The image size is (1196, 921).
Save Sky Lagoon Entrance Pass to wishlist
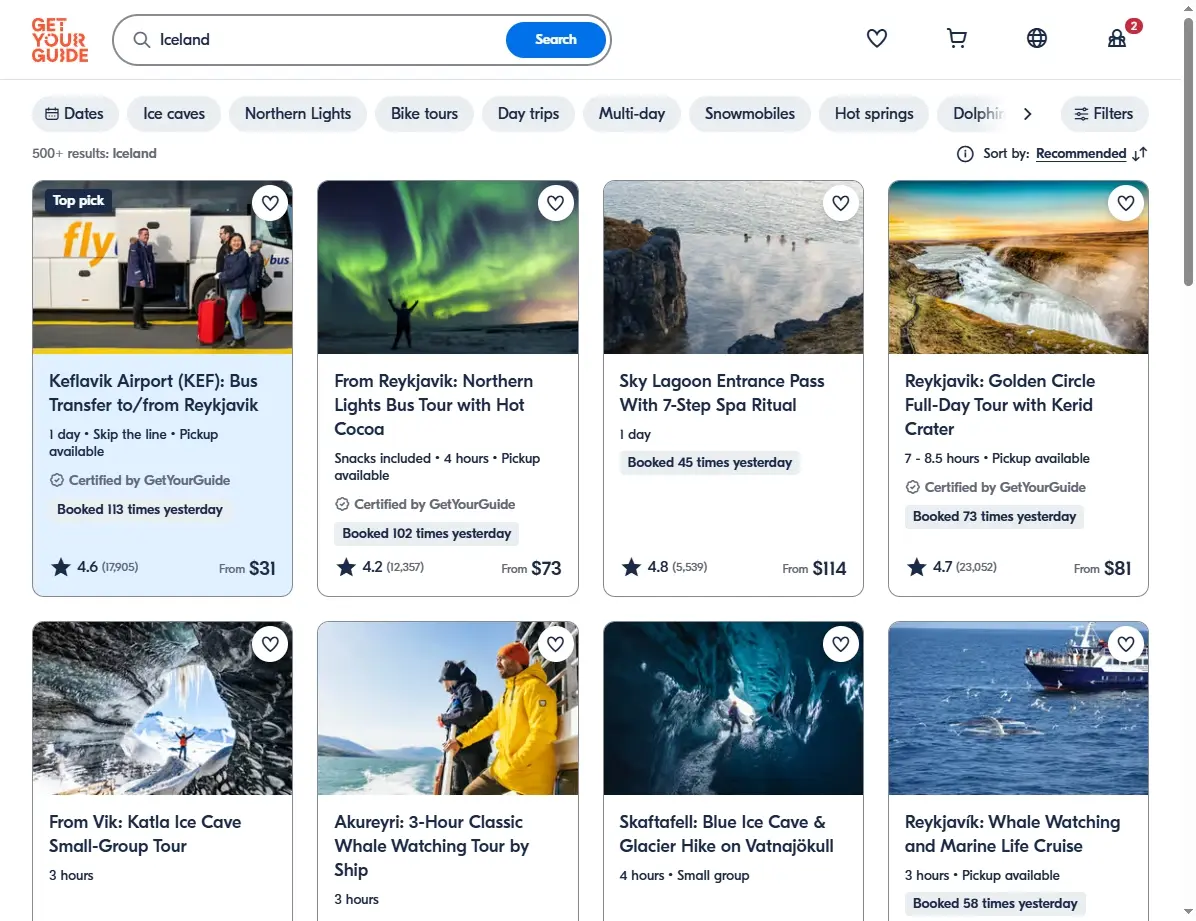[841, 203]
